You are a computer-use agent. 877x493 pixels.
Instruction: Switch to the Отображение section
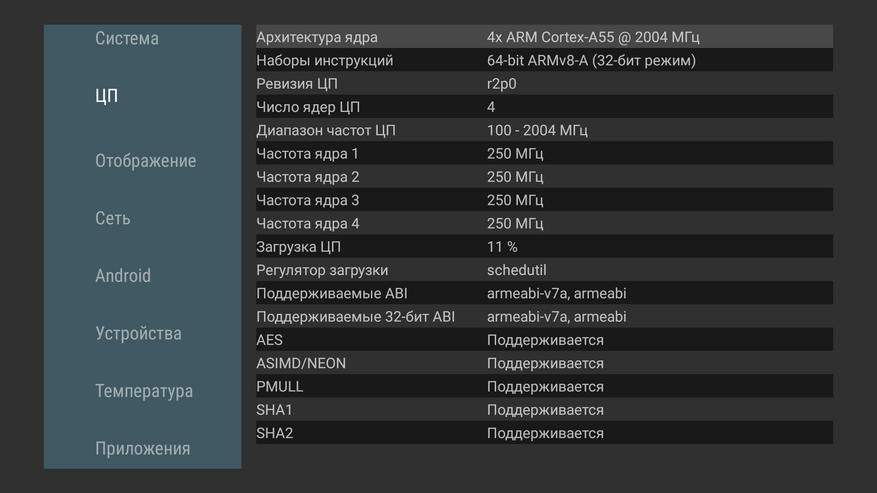pos(145,161)
